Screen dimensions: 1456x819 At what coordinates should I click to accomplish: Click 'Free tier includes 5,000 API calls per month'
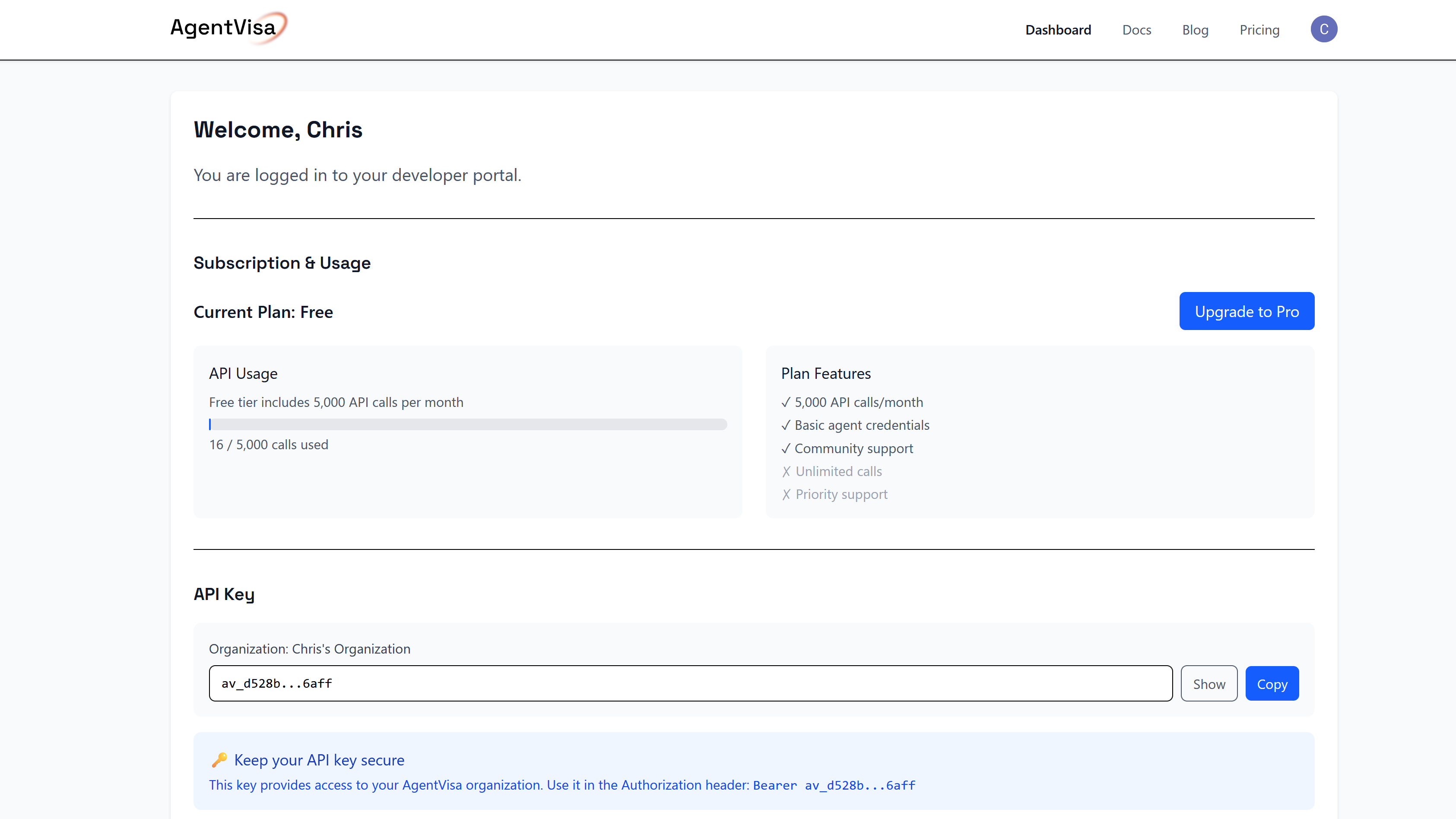[x=336, y=403]
